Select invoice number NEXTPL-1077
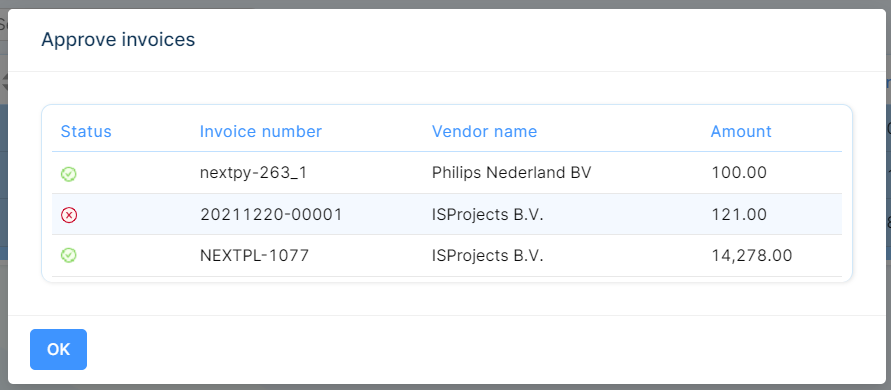891x390 pixels. click(x=255, y=255)
